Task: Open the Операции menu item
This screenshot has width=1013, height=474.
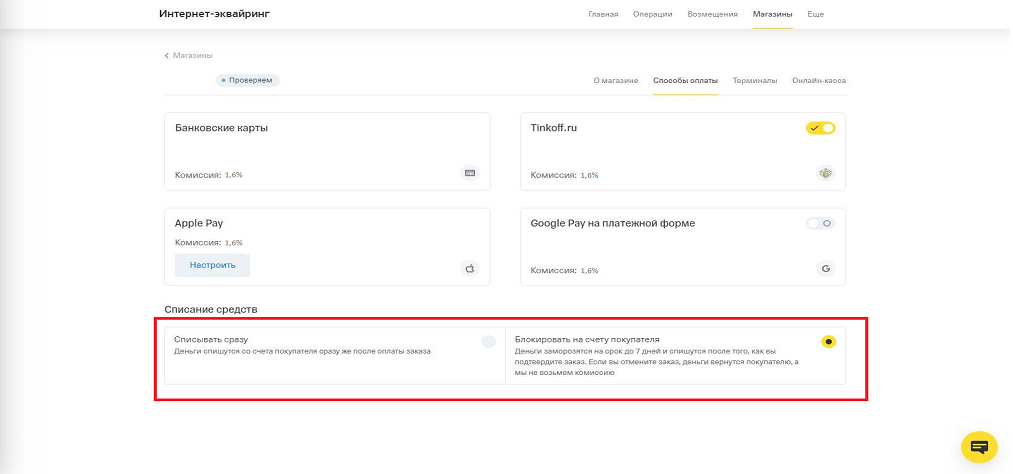Action: (653, 14)
